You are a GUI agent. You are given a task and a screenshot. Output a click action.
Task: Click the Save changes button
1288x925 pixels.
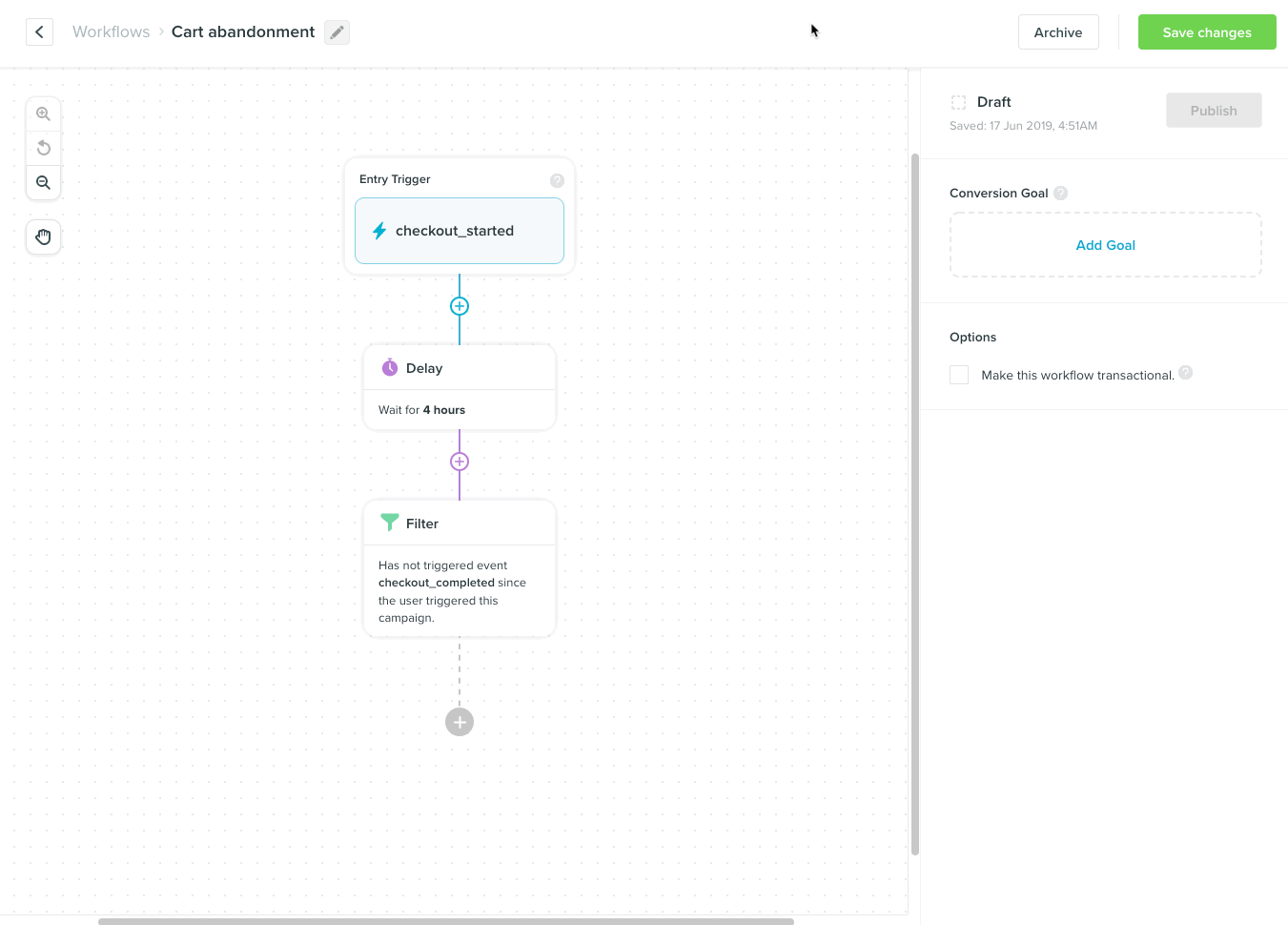pos(1206,32)
